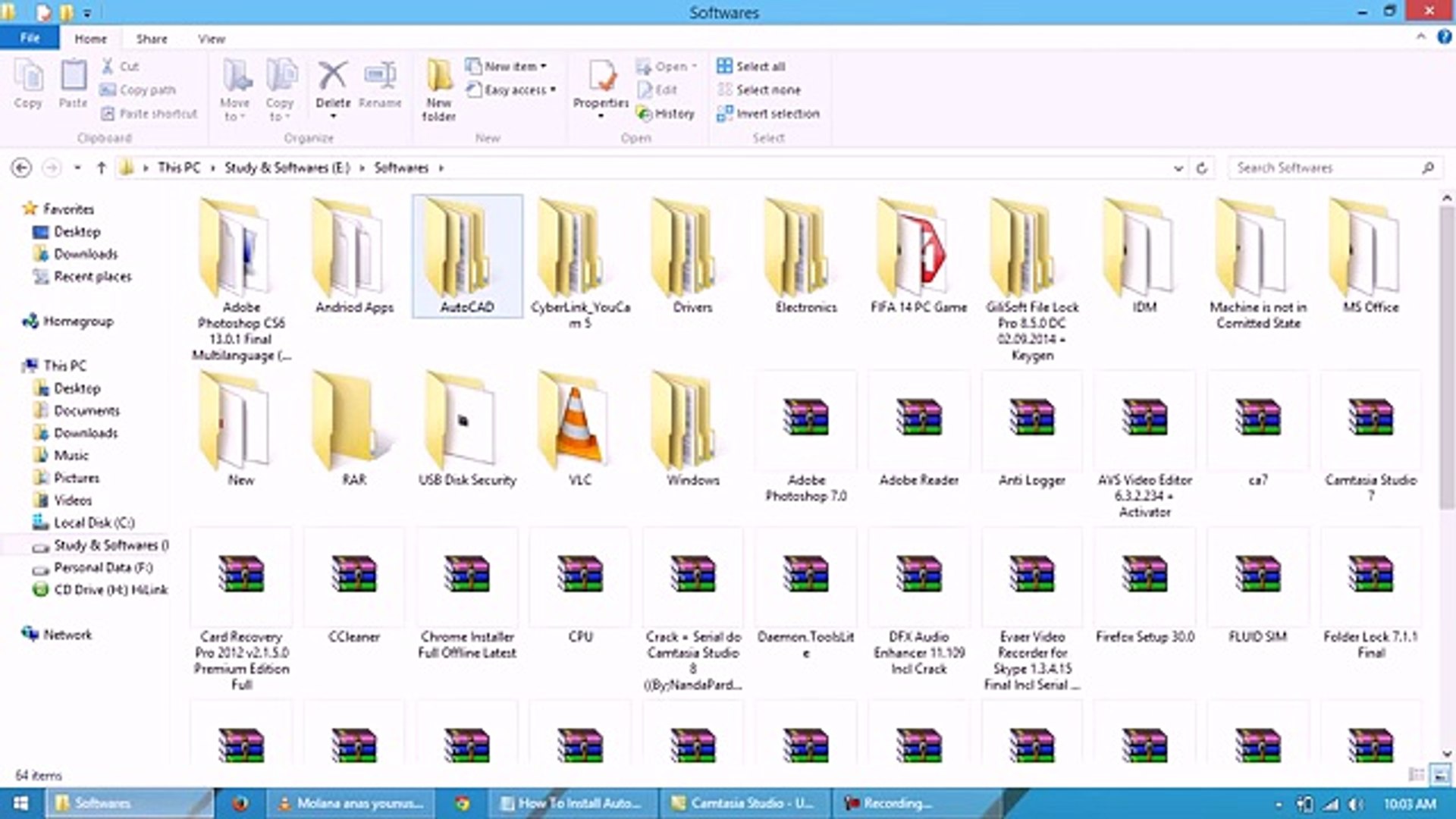Click the History icon in the Open group
This screenshot has width=1456, height=819.
pos(645,114)
